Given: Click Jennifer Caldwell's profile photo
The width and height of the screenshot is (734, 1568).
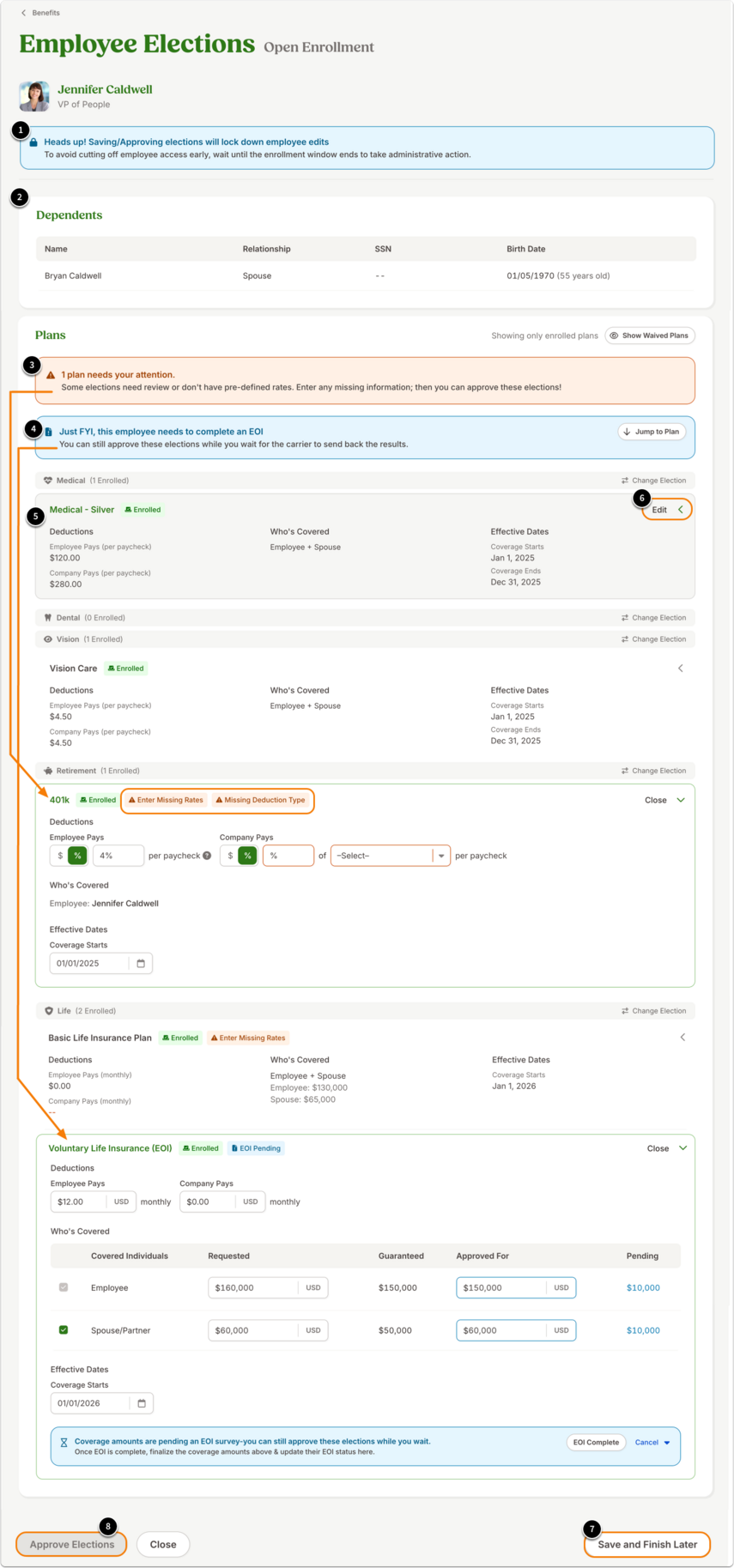Looking at the screenshot, I should pos(34,96).
